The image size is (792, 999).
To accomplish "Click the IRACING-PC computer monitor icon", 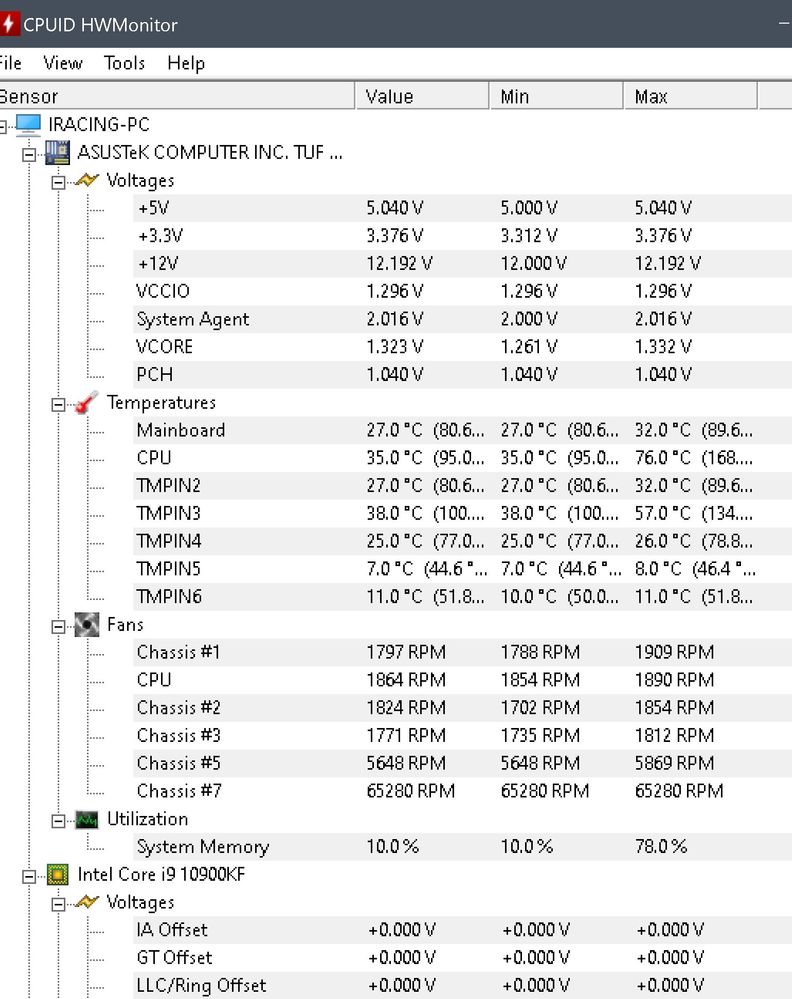I will point(28,124).
